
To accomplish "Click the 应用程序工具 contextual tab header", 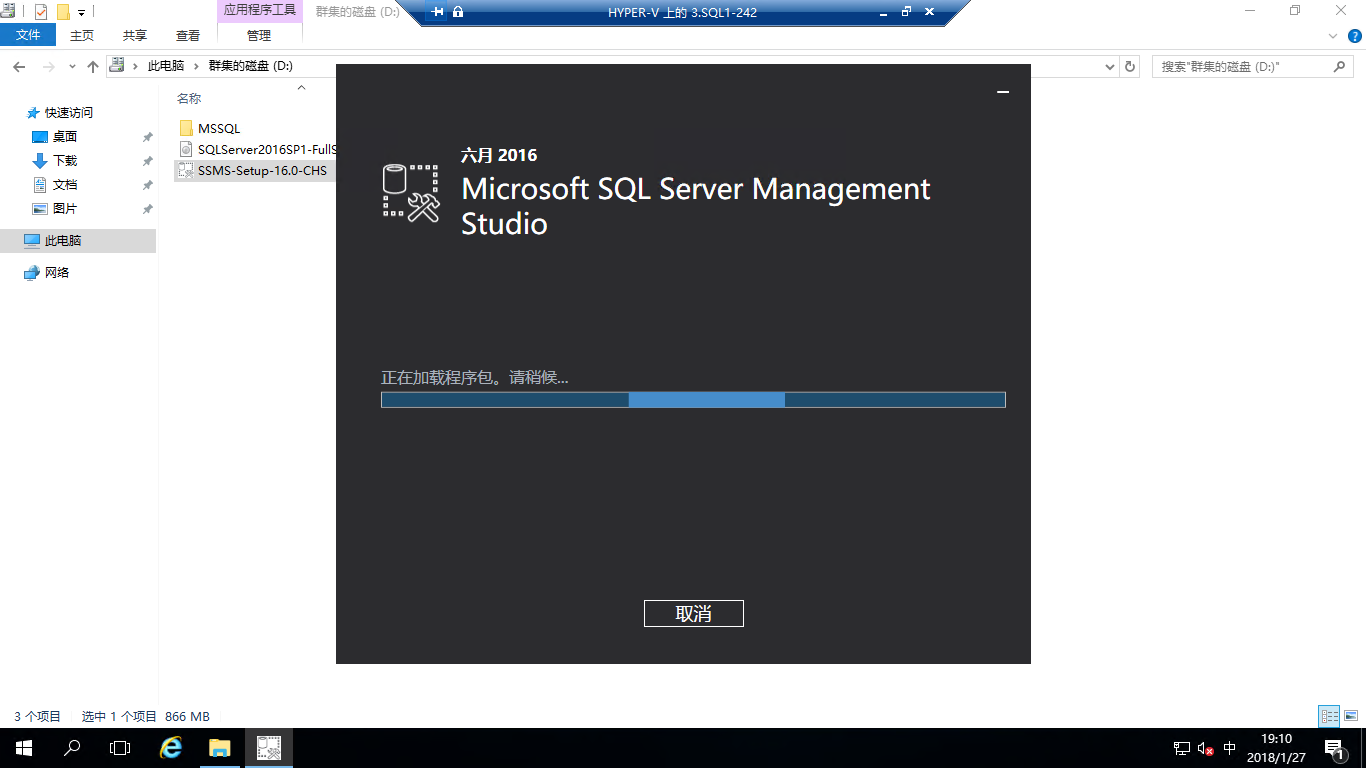I will coord(259,10).
